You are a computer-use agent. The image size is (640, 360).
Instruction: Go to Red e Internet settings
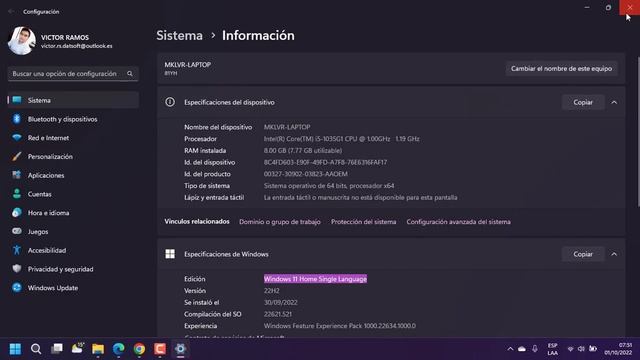point(73,138)
